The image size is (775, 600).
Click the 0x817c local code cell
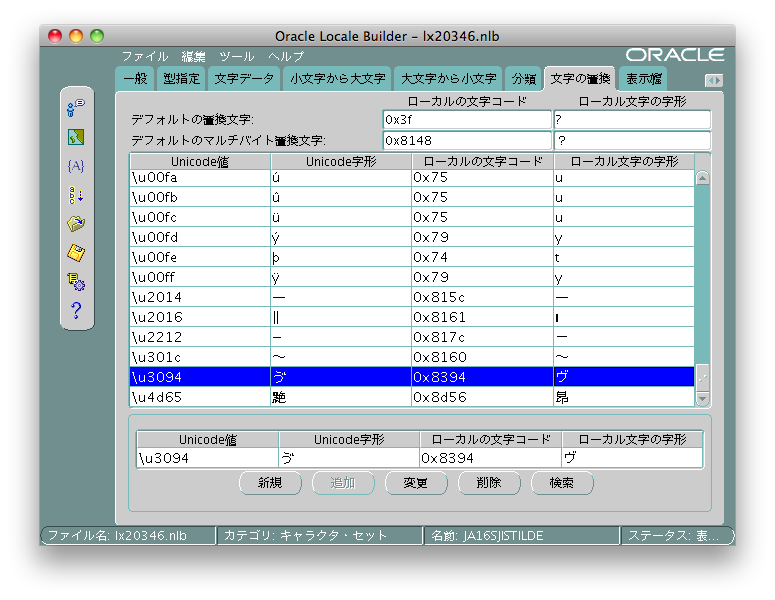point(482,338)
